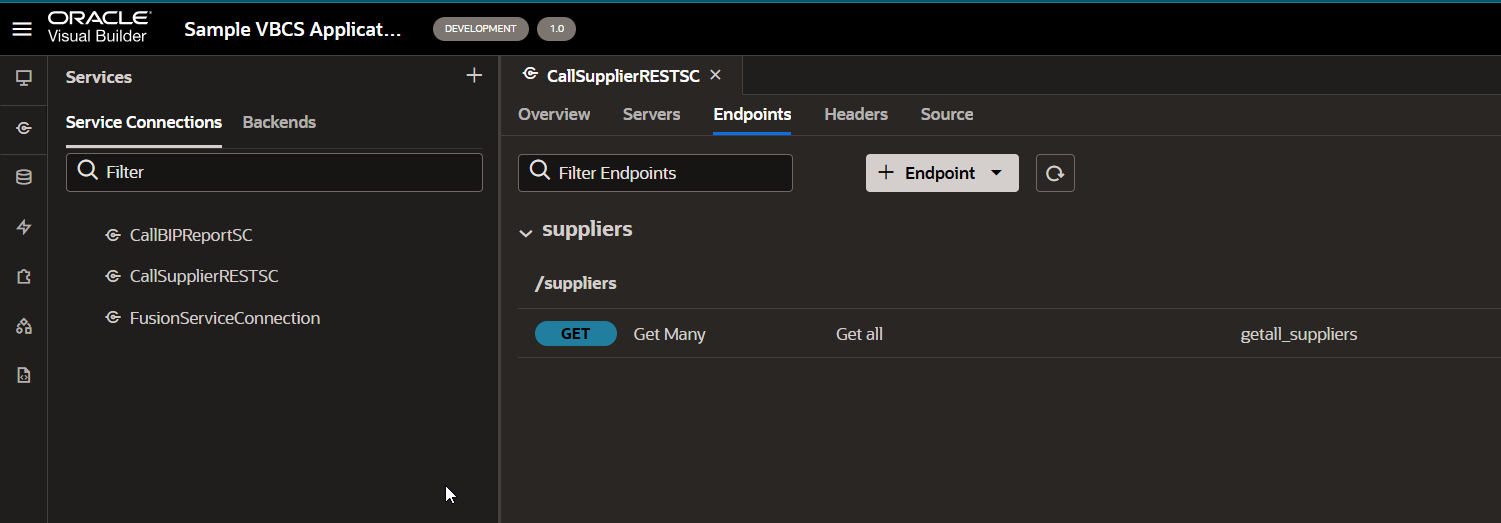Viewport: 1501px width, 523px height.
Task: Focus the Services Filter input field
Action: point(274,172)
